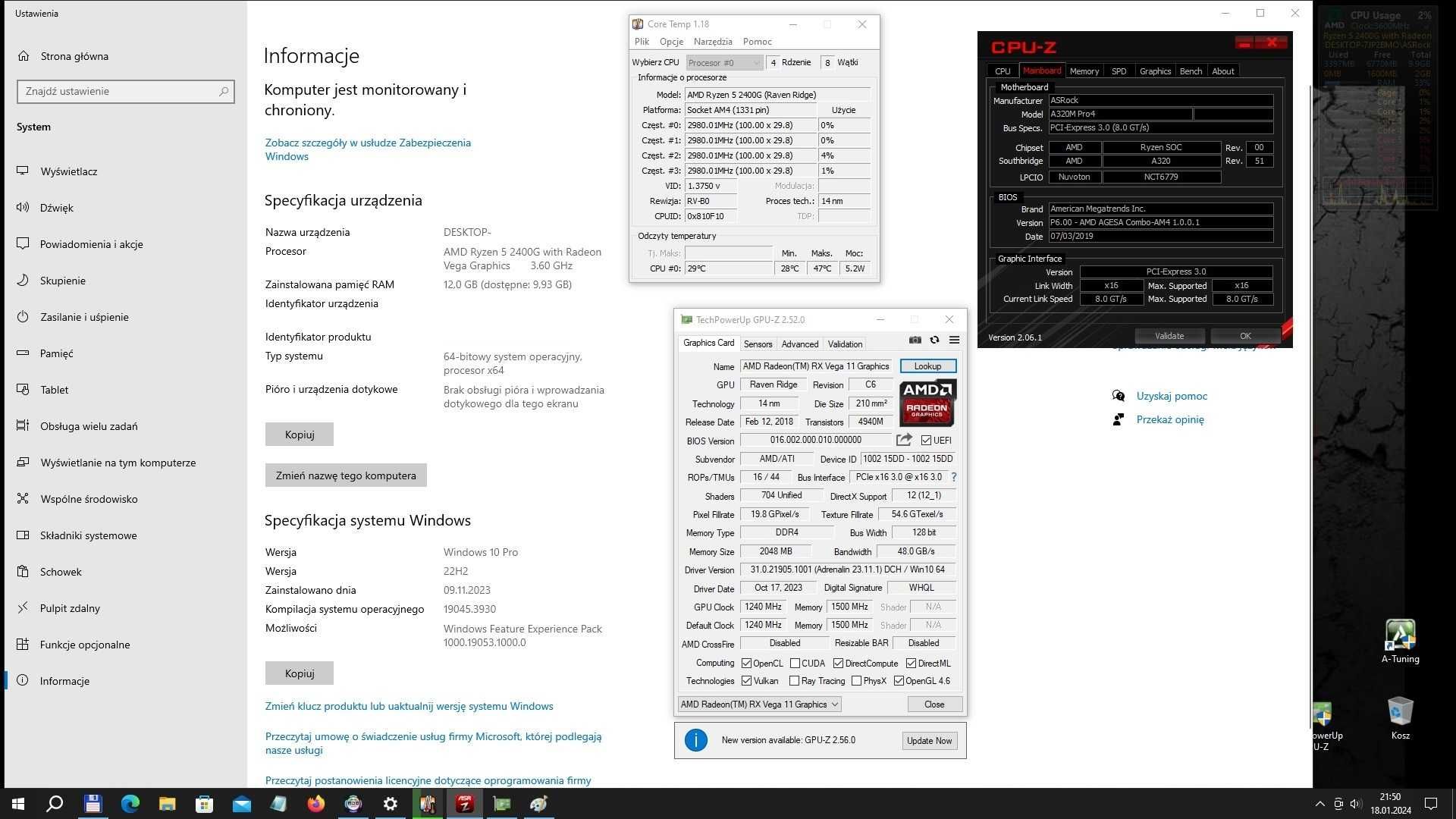Toggle the OpenCL checkbox

click(746, 663)
